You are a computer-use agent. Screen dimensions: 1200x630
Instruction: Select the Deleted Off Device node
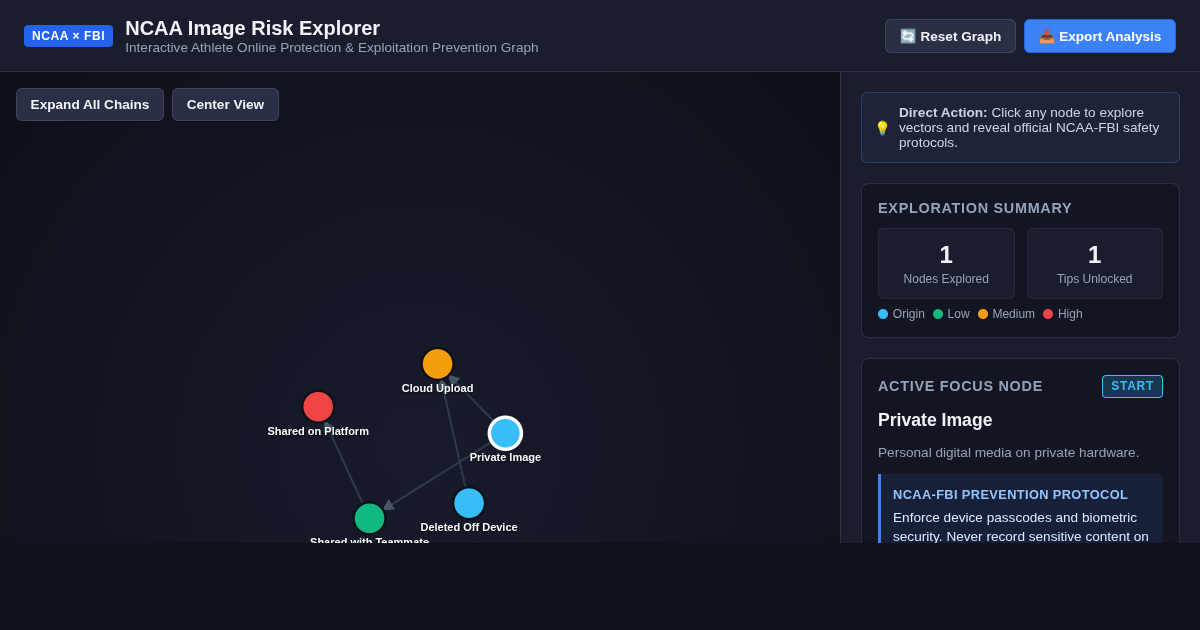469,503
